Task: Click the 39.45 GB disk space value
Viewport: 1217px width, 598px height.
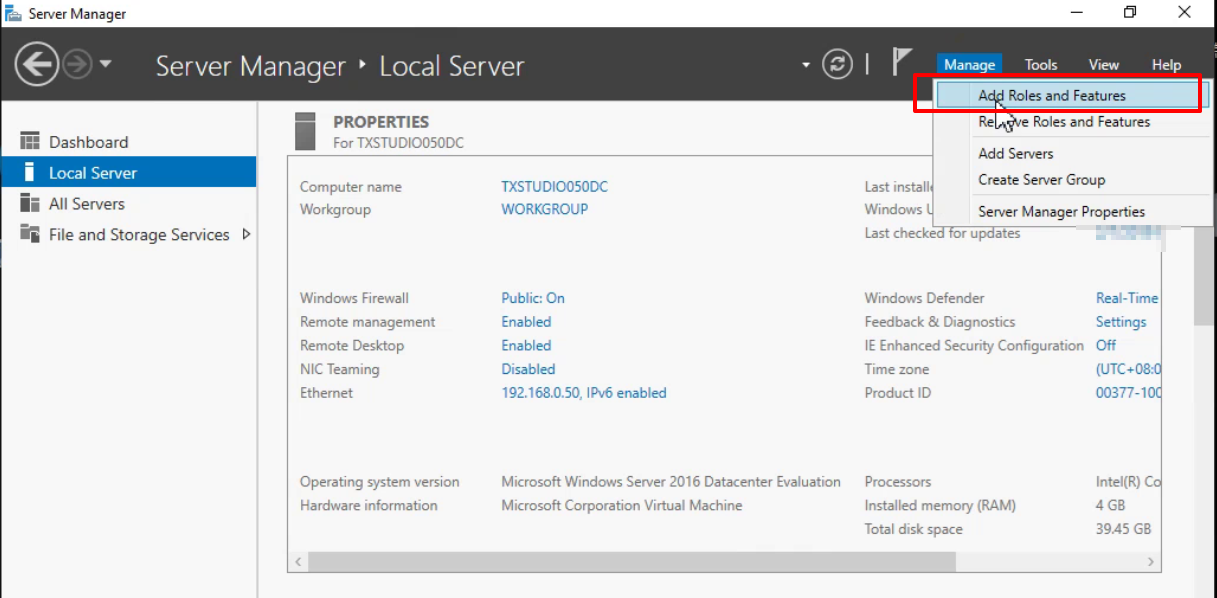Action: coord(1123,529)
